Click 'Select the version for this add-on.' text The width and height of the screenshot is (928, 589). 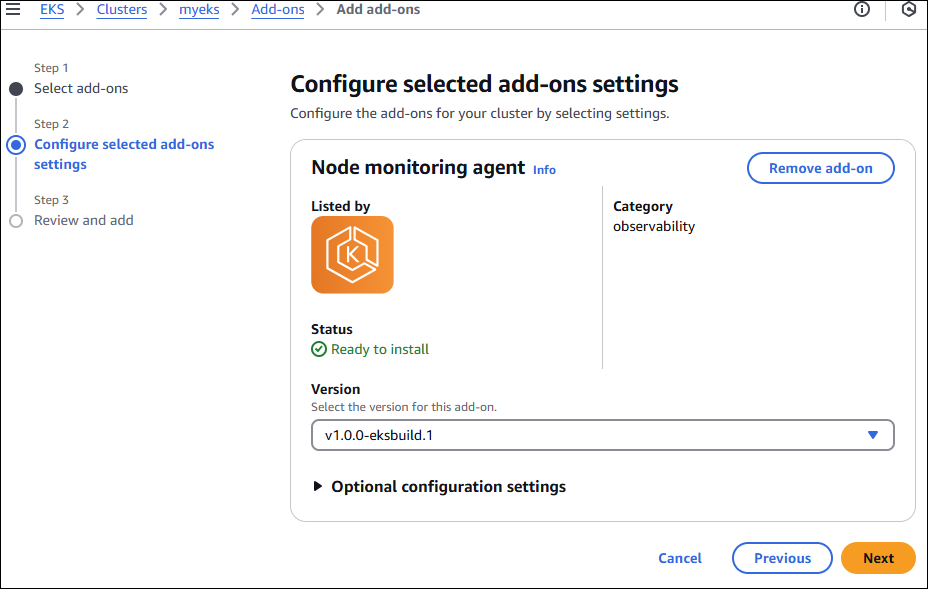click(x=404, y=407)
